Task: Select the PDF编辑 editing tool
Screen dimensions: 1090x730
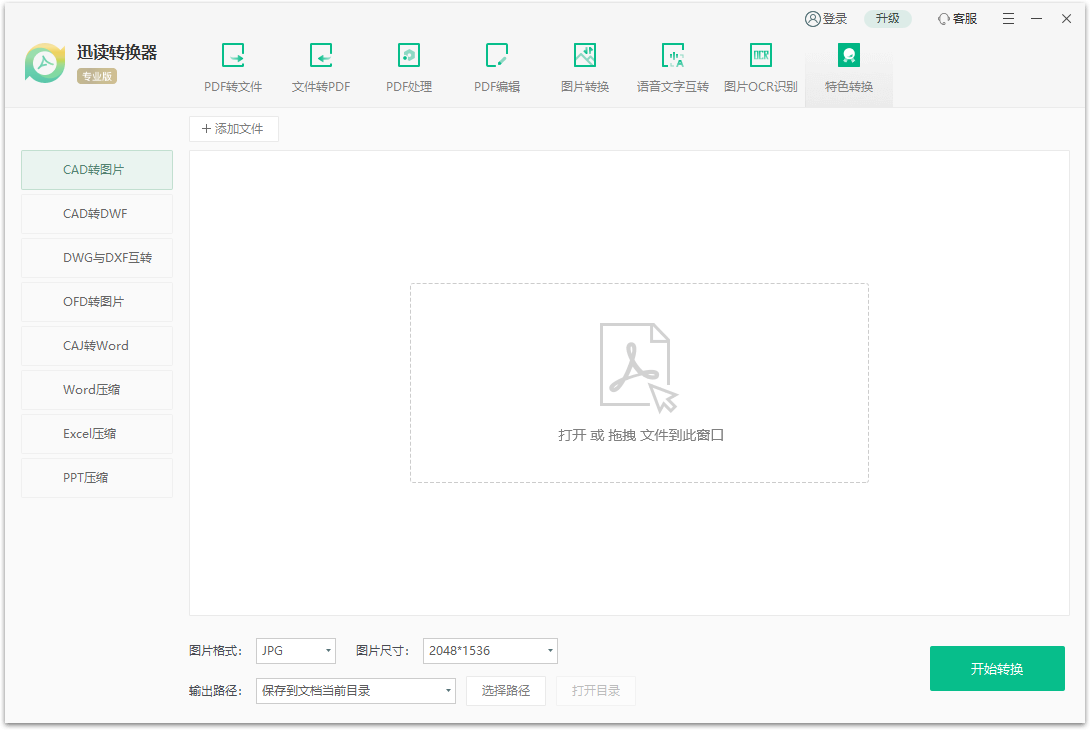Action: point(497,66)
